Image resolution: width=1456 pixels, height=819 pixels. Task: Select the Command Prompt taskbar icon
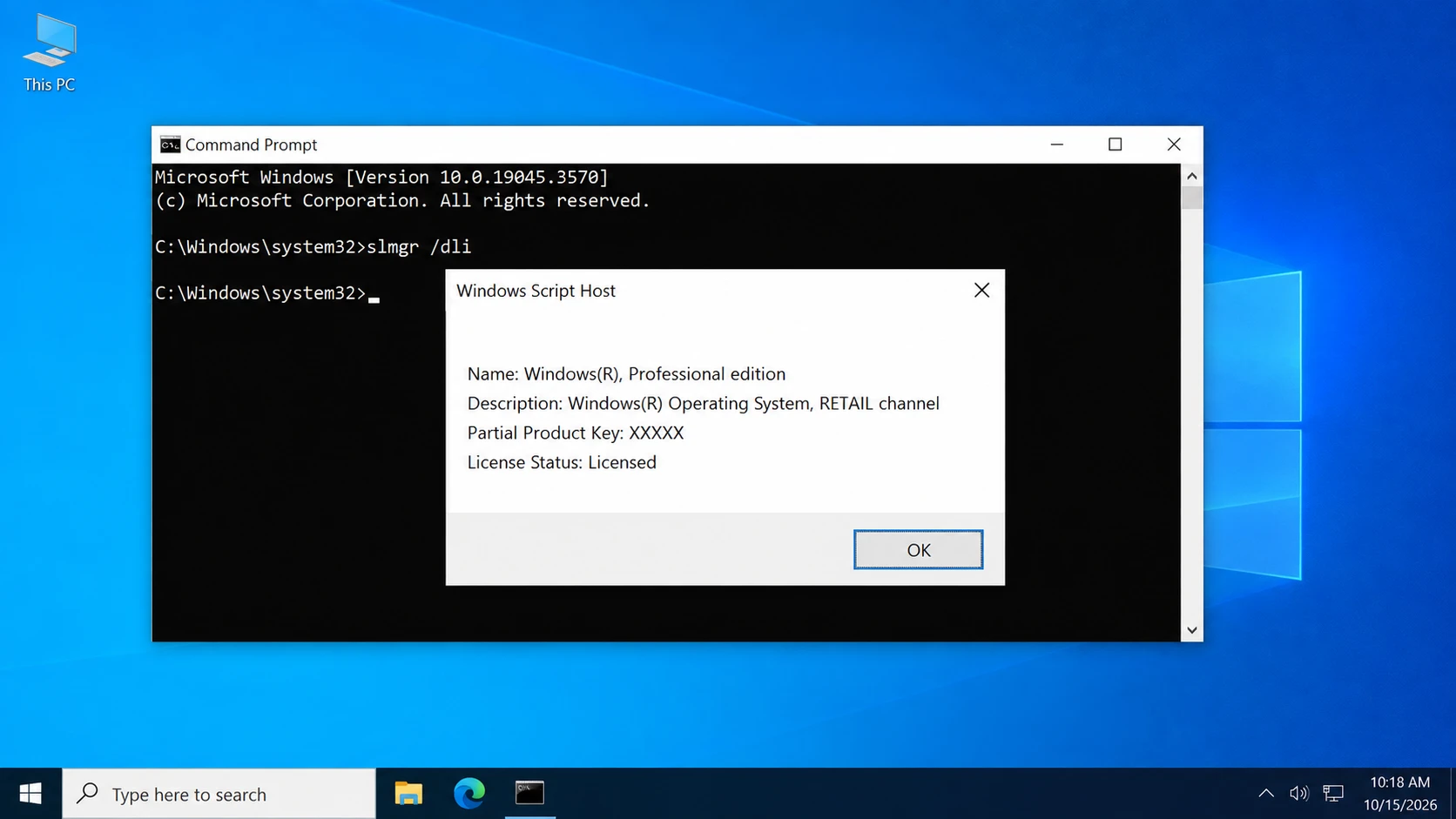[529, 793]
